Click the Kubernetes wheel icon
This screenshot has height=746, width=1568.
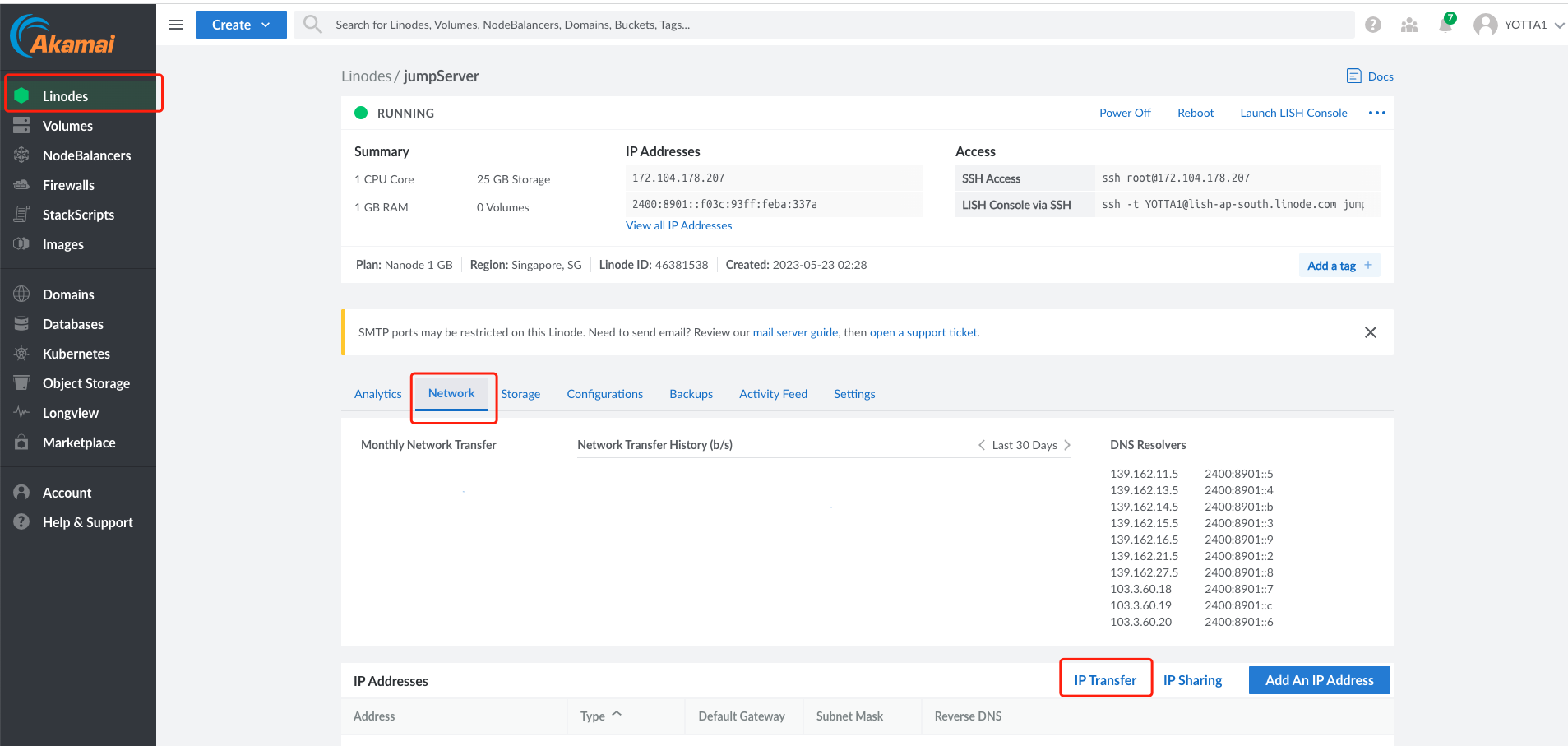tap(21, 353)
